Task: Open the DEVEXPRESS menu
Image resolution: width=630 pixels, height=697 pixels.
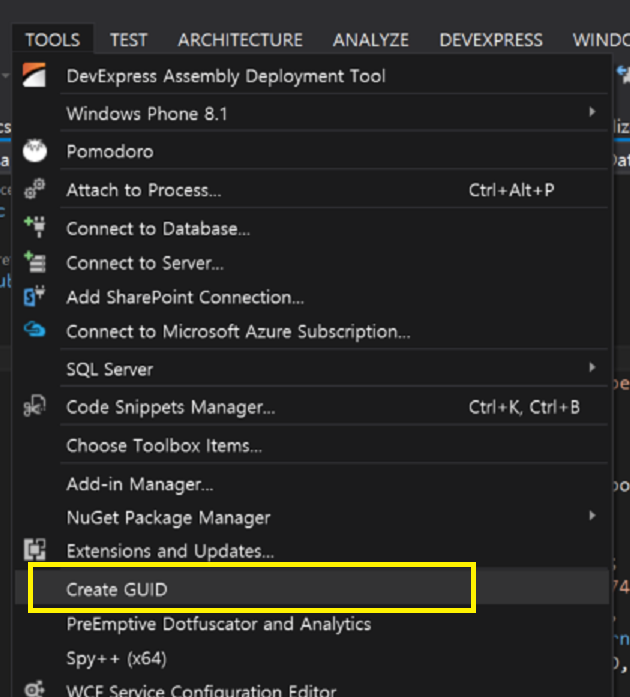Action: 491,40
